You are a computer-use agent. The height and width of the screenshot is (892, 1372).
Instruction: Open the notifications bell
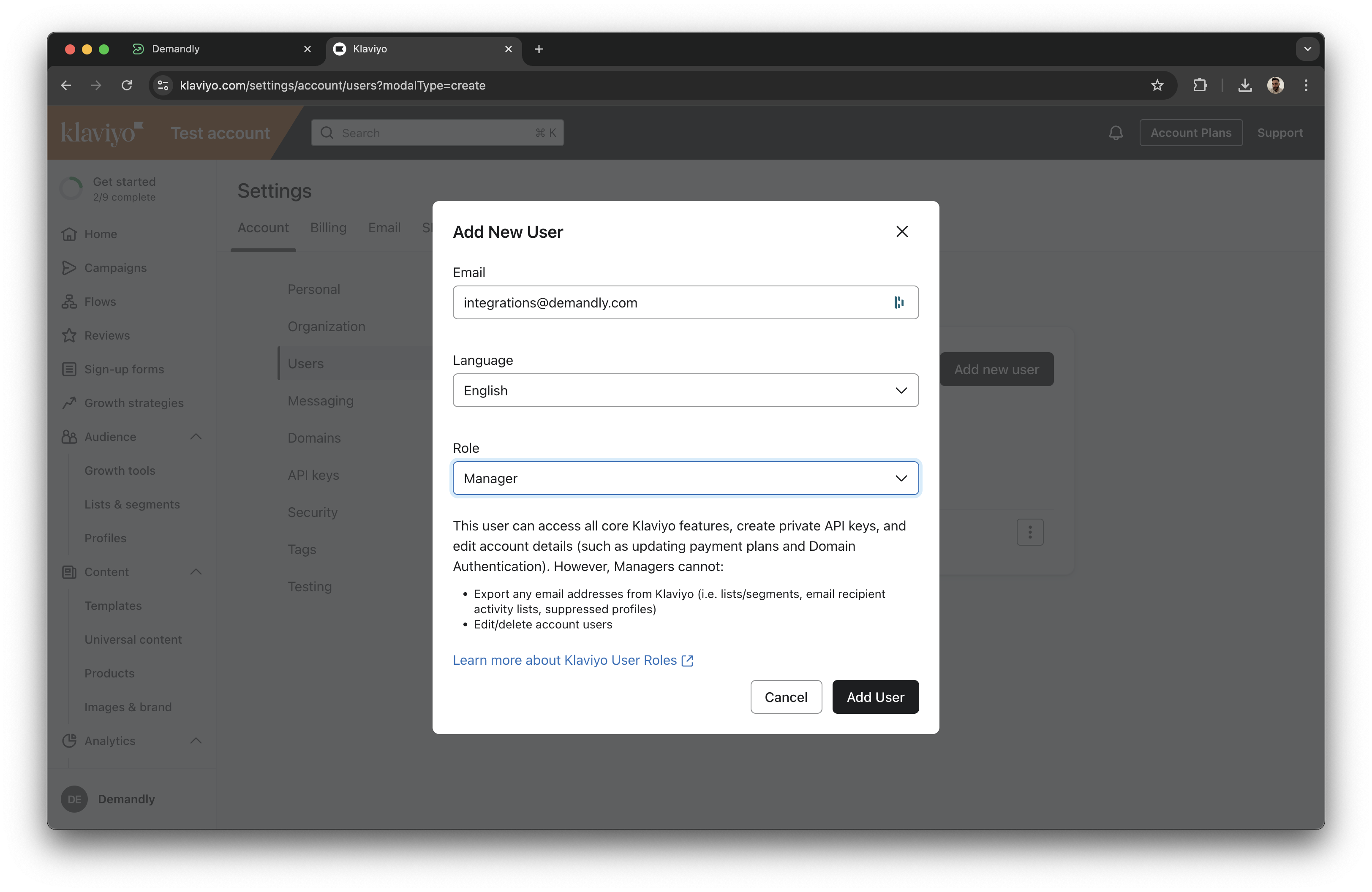tap(1116, 133)
